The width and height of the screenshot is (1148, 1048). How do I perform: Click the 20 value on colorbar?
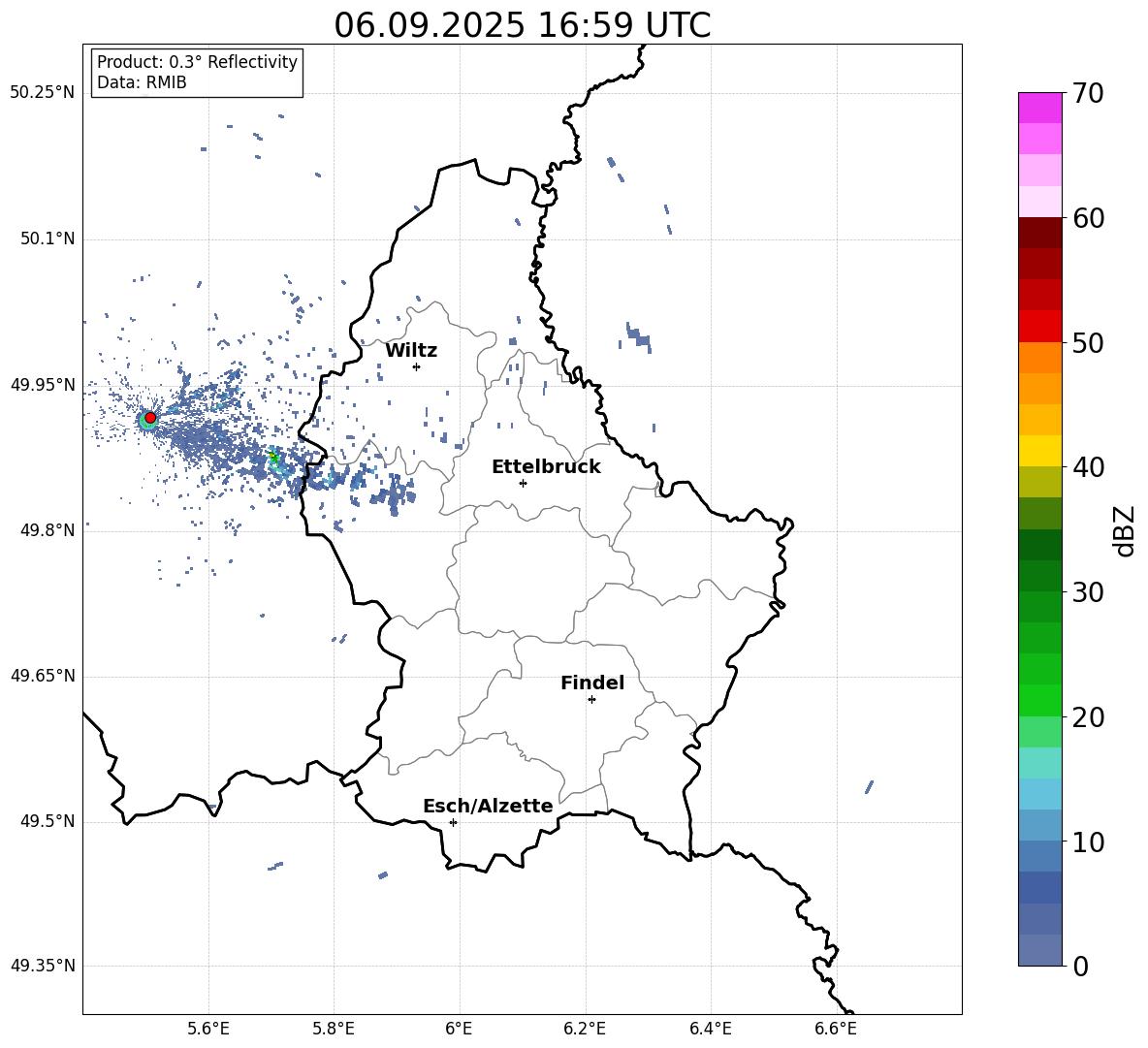pos(1088,717)
